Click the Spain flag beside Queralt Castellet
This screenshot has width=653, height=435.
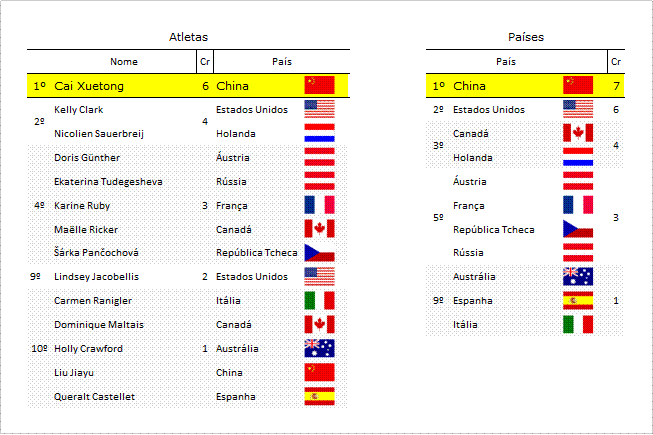point(319,396)
